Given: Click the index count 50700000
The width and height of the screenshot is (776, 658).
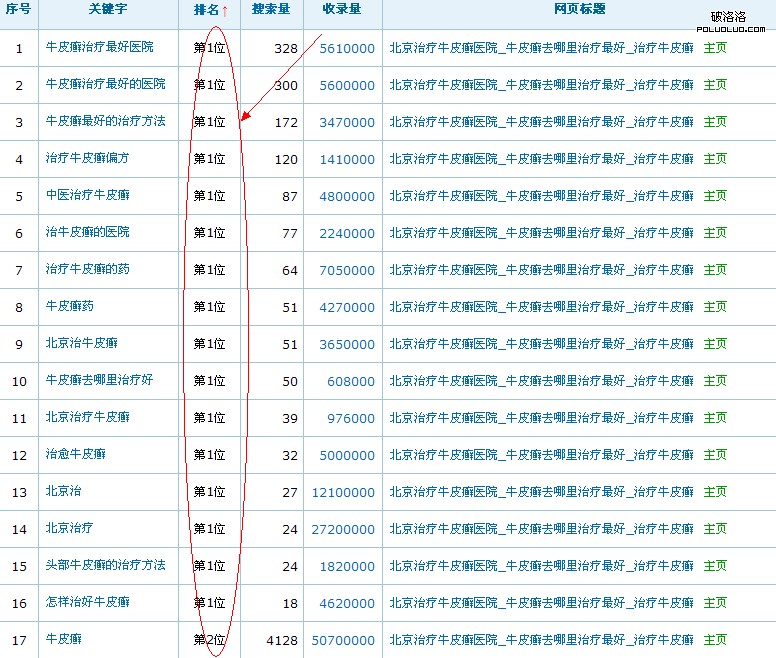Looking at the screenshot, I should (343, 640).
